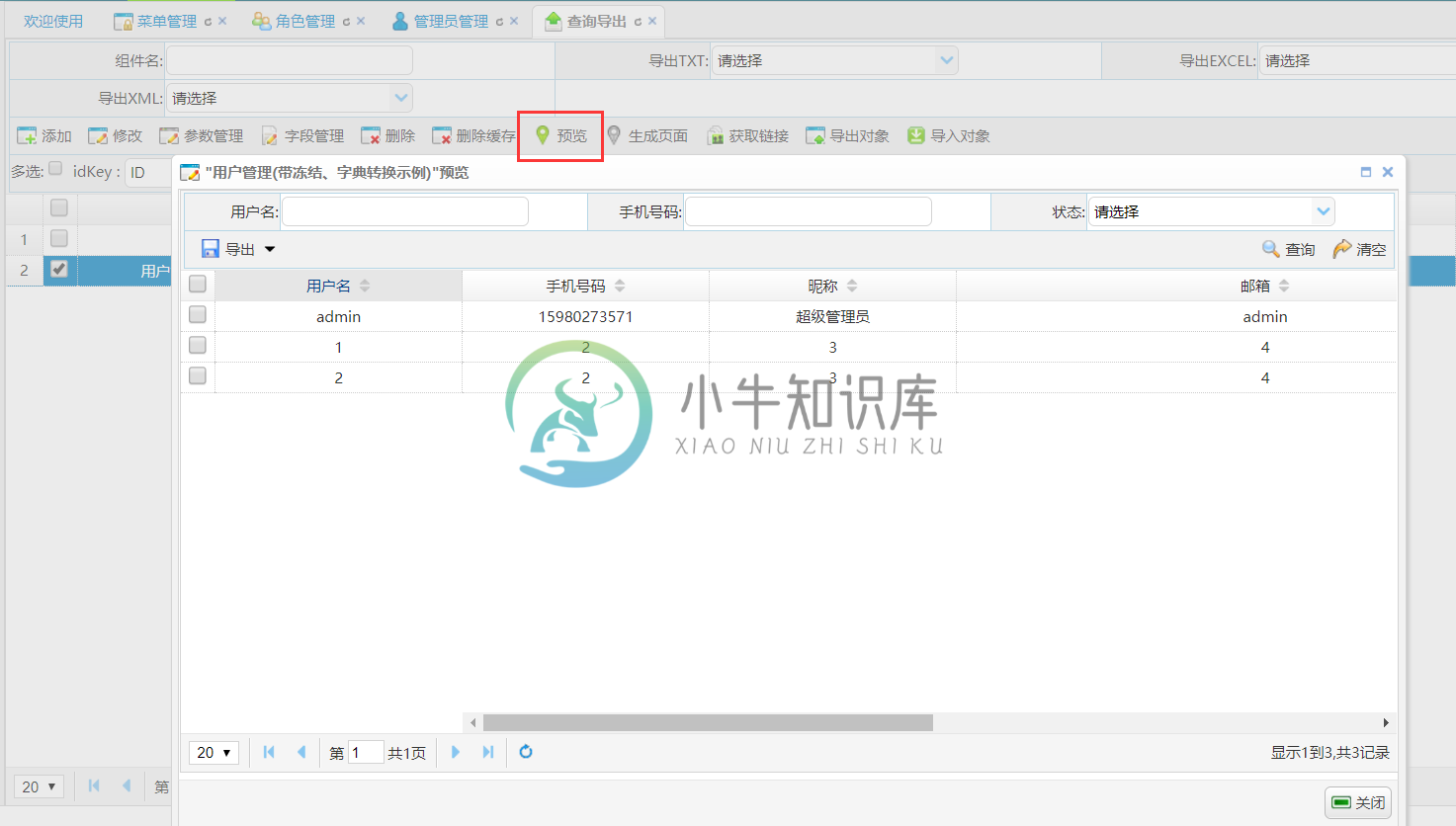Expand the 导出 export menu in the preview
Image resolution: width=1456 pixels, height=826 pixels.
pyautogui.click(x=238, y=249)
